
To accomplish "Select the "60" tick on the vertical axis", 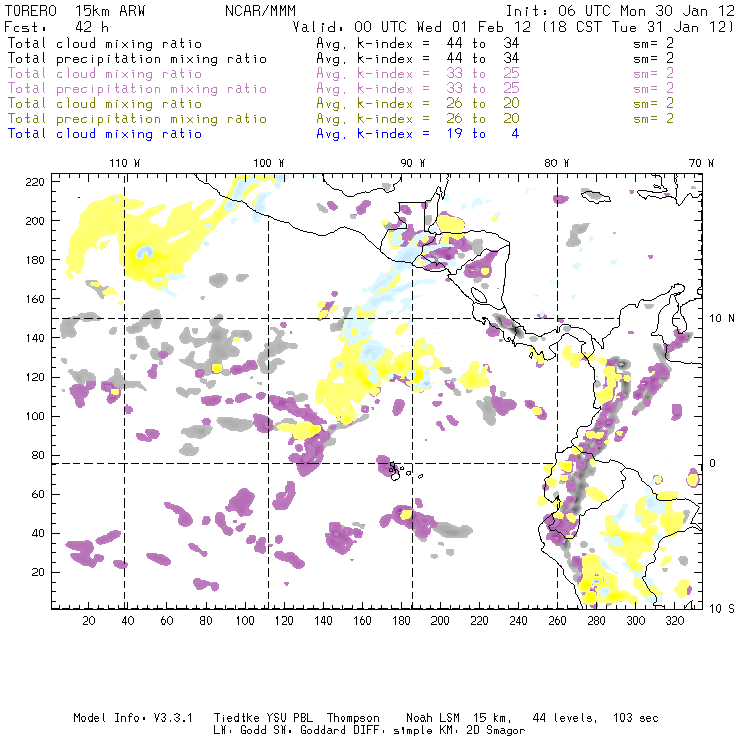I will pos(38,494).
